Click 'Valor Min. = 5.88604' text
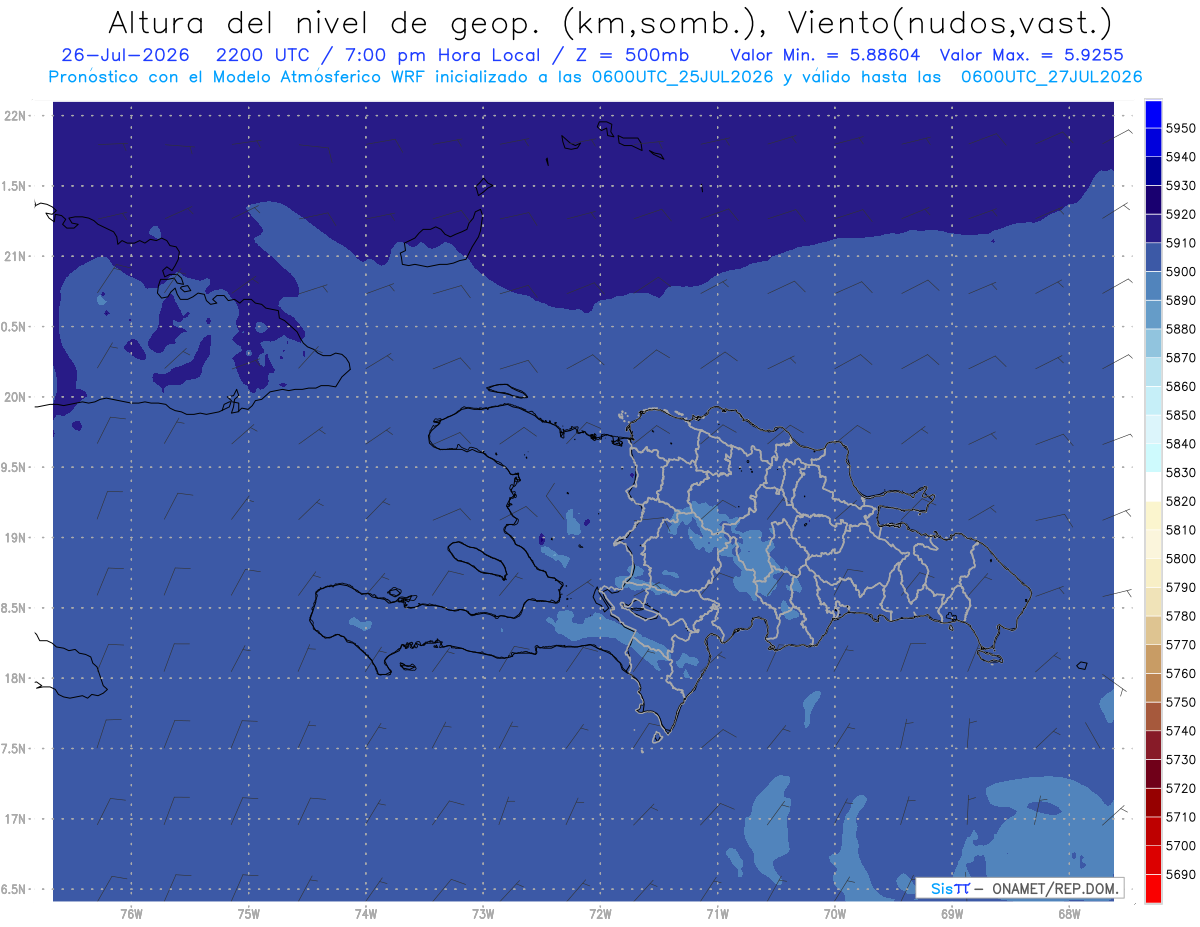This screenshot has width=1200, height=927. point(825,55)
